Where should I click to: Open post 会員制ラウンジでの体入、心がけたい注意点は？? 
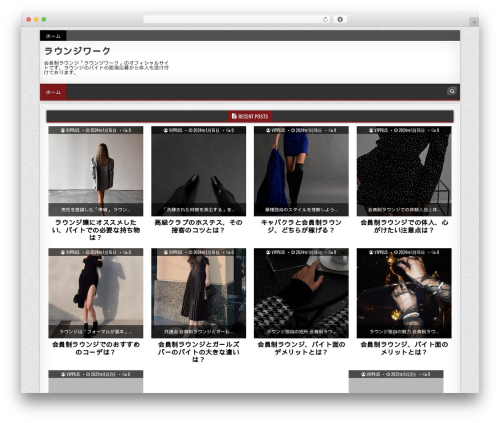pos(404,226)
